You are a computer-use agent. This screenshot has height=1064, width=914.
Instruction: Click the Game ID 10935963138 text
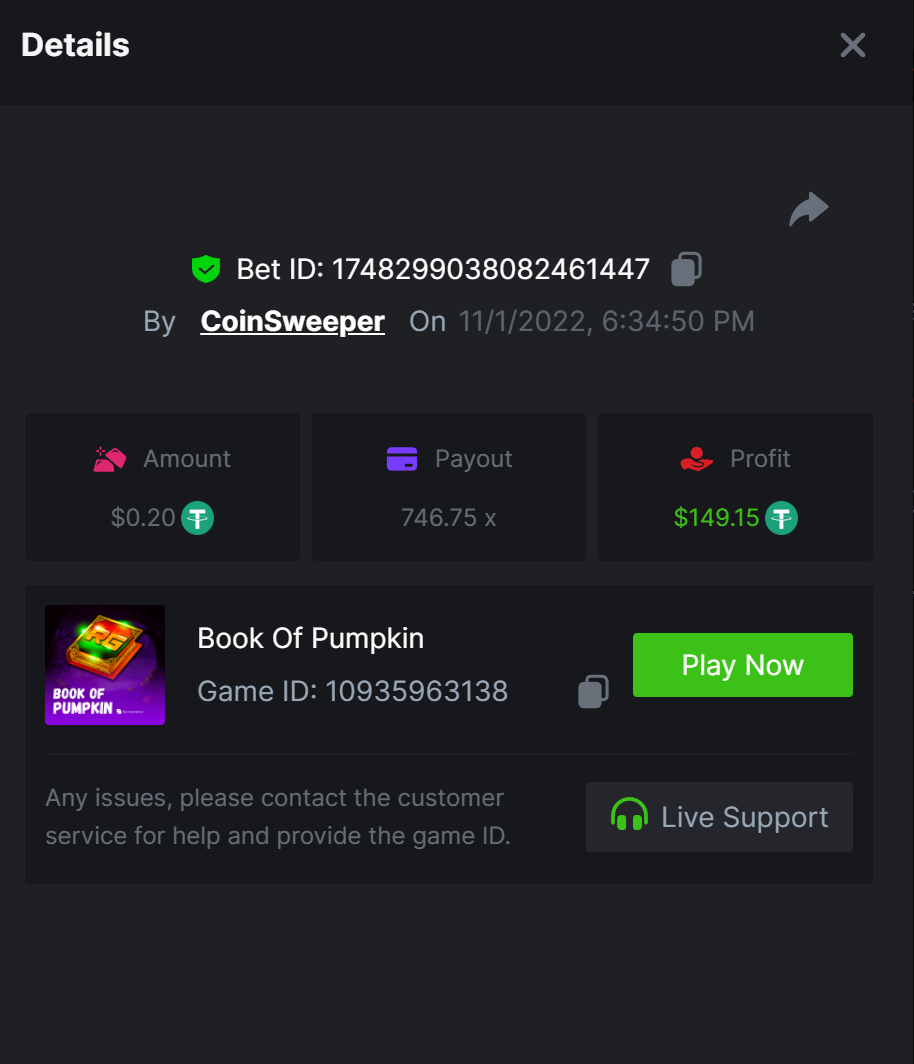[x=352, y=691]
